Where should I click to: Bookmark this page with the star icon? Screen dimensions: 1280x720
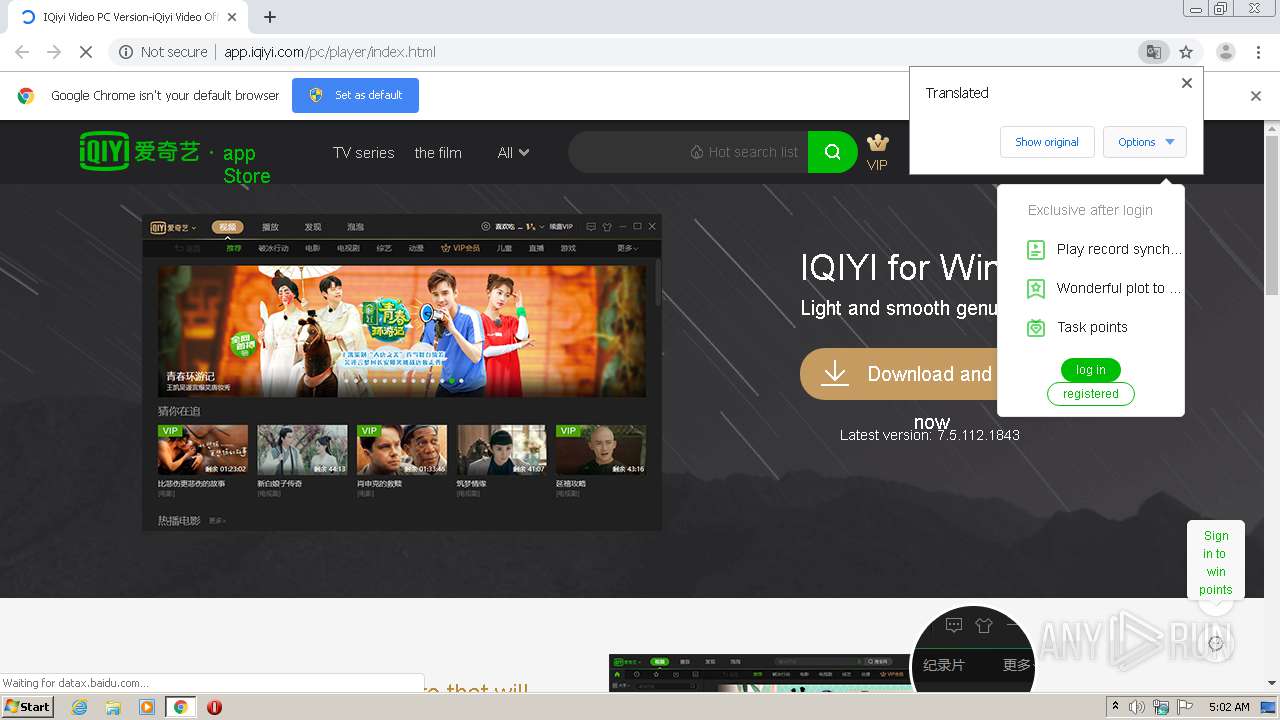pyautogui.click(x=1186, y=52)
